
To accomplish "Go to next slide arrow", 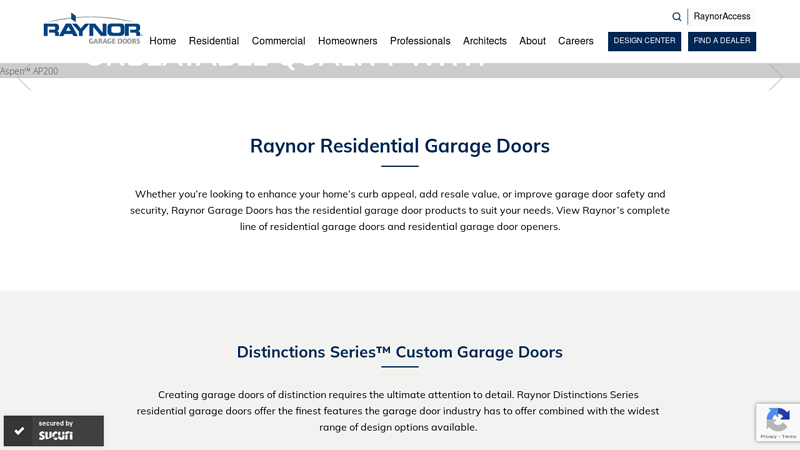I will coord(776,78).
